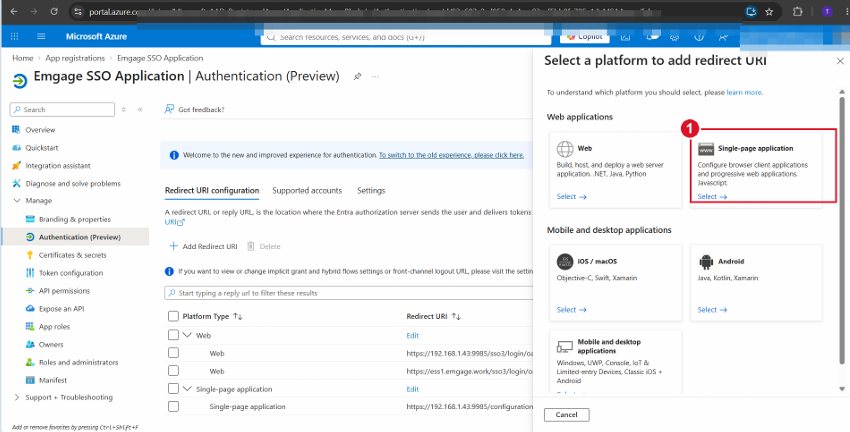The height and width of the screenshot is (432, 850).
Task: Sort by the Redirect URI column
Action: [x=433, y=316]
